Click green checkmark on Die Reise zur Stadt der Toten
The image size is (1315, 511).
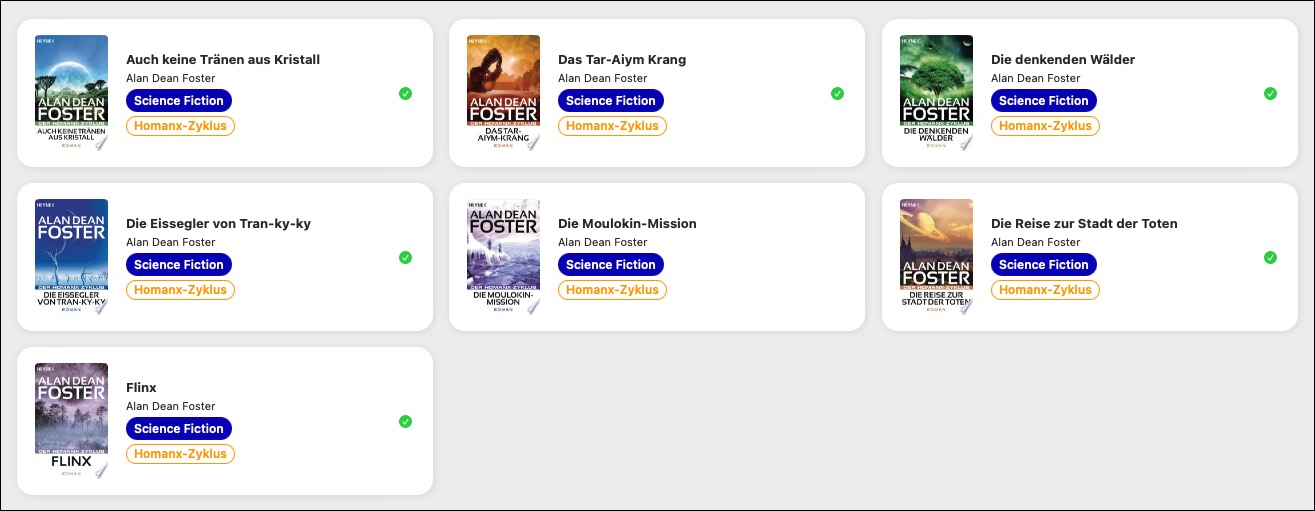tap(1270, 257)
